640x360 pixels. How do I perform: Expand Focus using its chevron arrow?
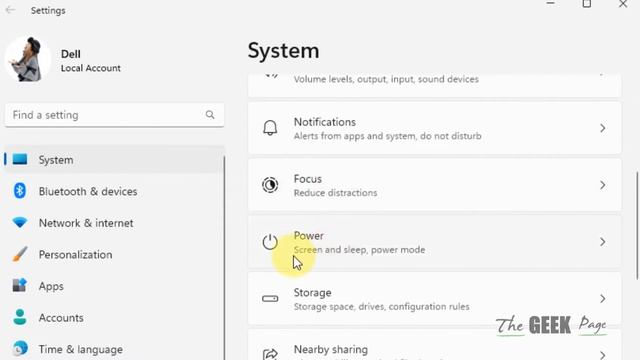click(602, 185)
